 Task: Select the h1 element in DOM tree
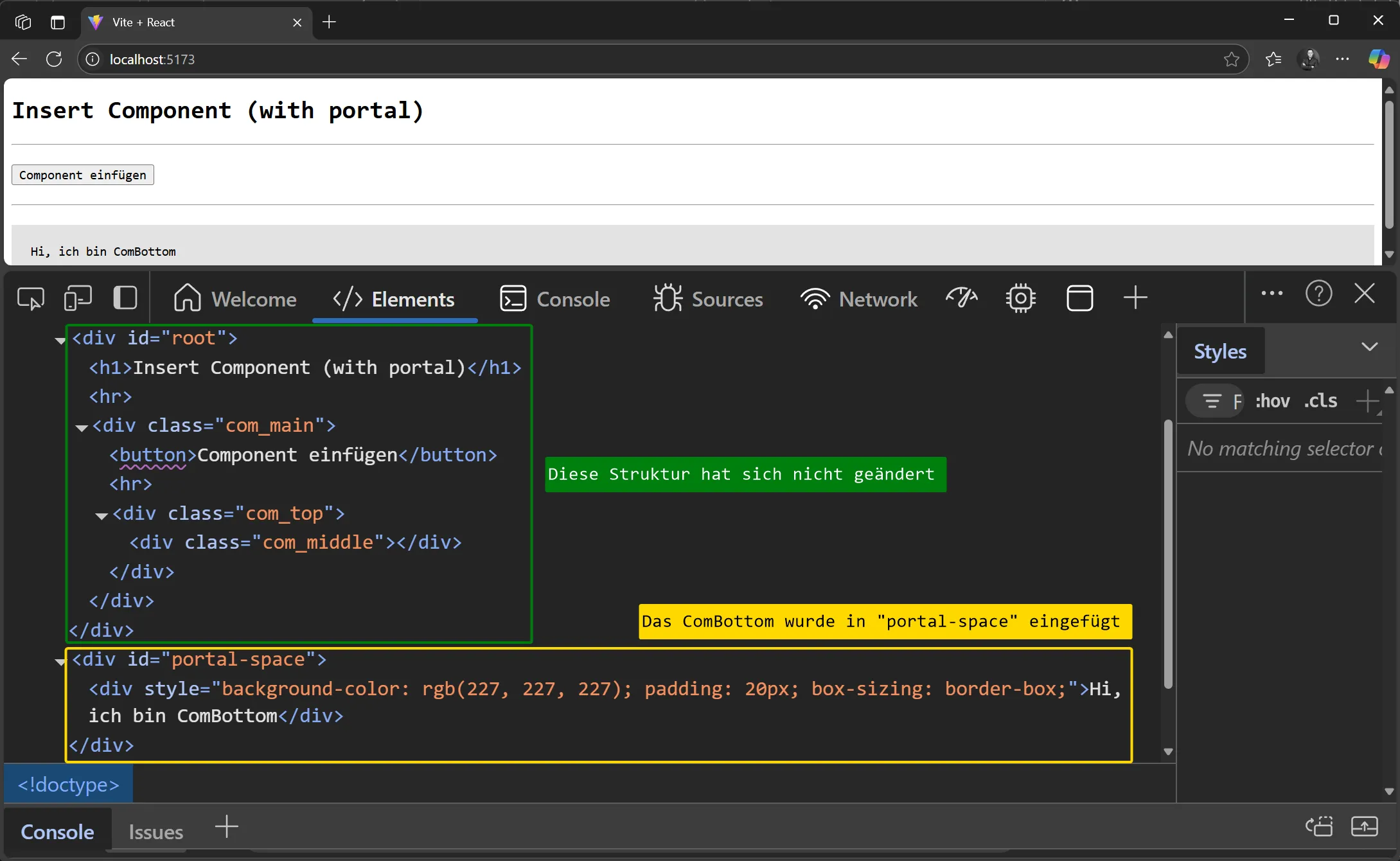[x=305, y=368]
